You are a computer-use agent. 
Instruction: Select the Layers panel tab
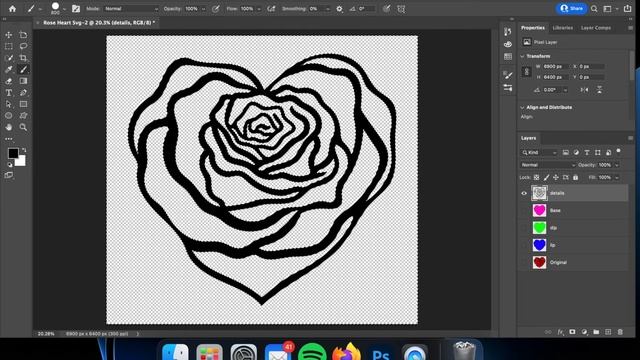coord(528,138)
